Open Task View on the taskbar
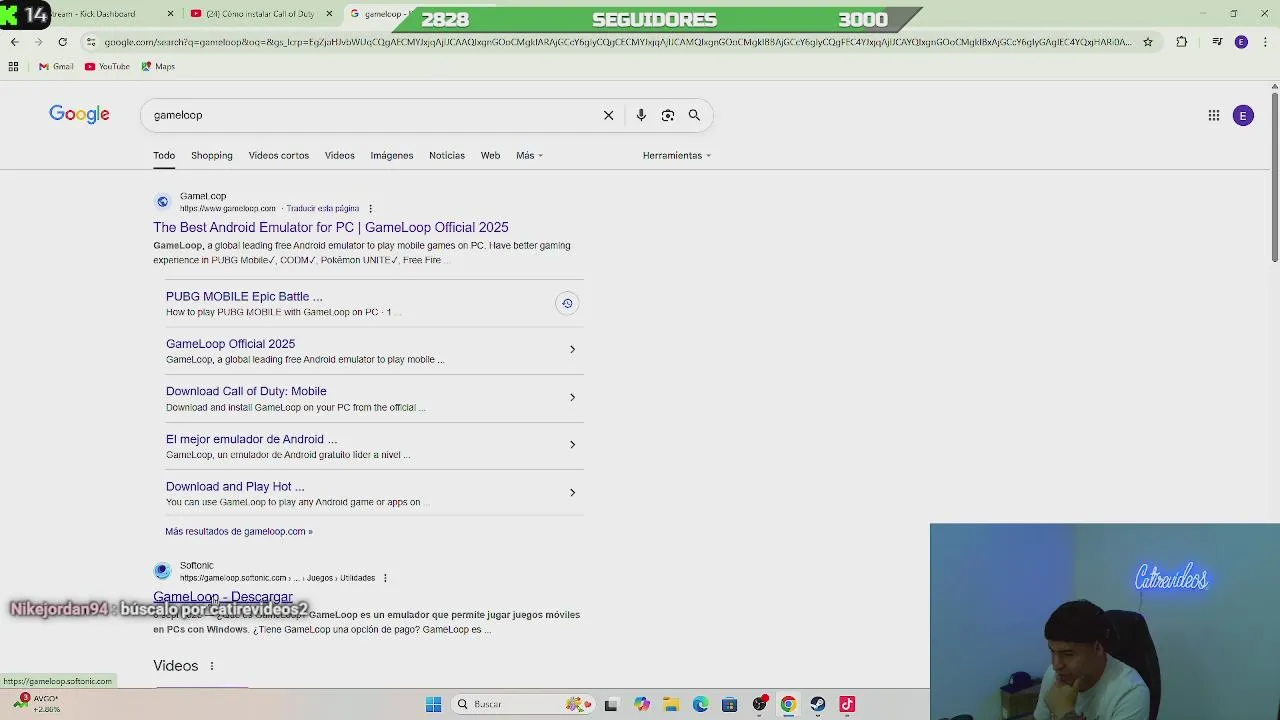Image resolution: width=1280 pixels, height=720 pixels. pos(611,704)
